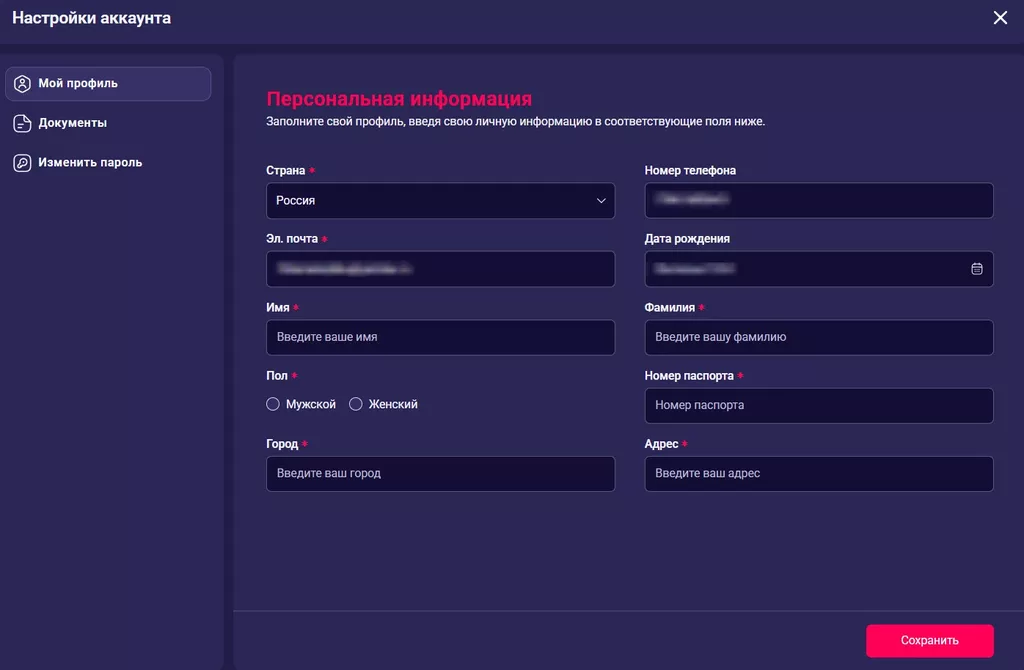Click the Номер телефона field
This screenshot has width=1024, height=670.
point(818,201)
